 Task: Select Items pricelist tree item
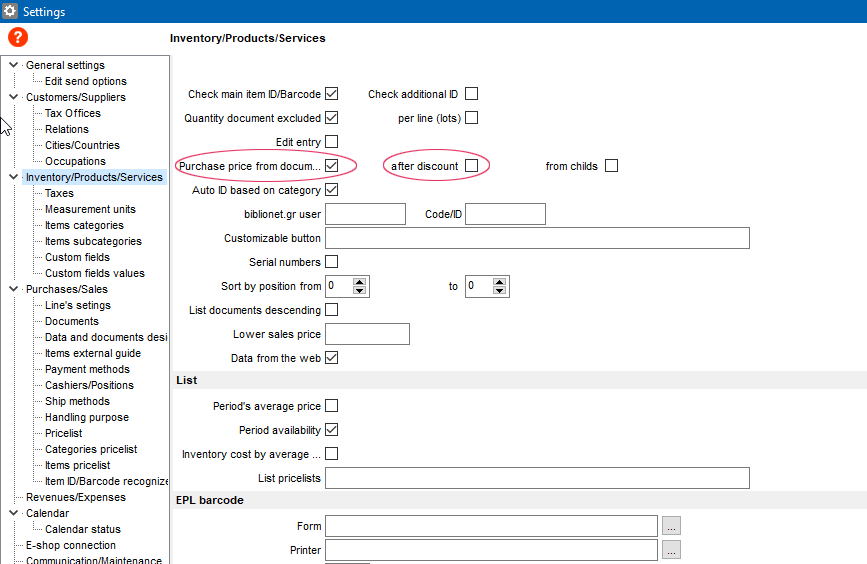(x=77, y=466)
